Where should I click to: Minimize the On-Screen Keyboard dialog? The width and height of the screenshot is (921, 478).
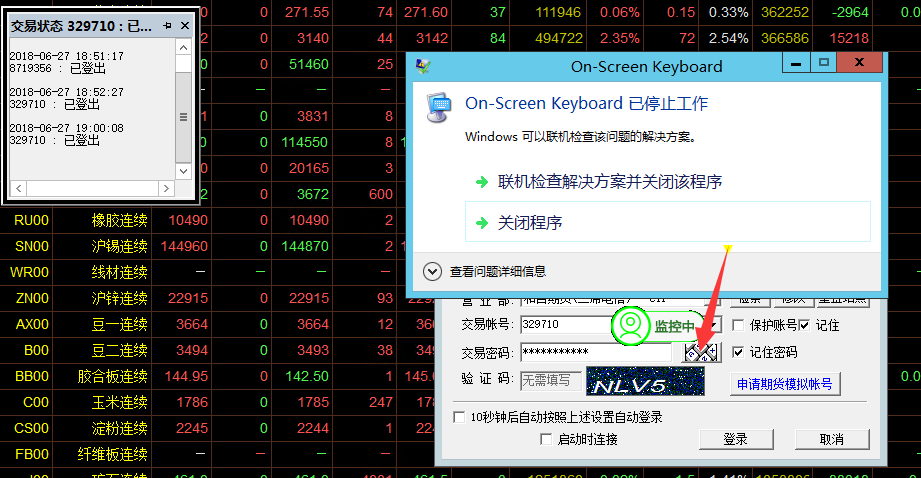click(x=796, y=63)
